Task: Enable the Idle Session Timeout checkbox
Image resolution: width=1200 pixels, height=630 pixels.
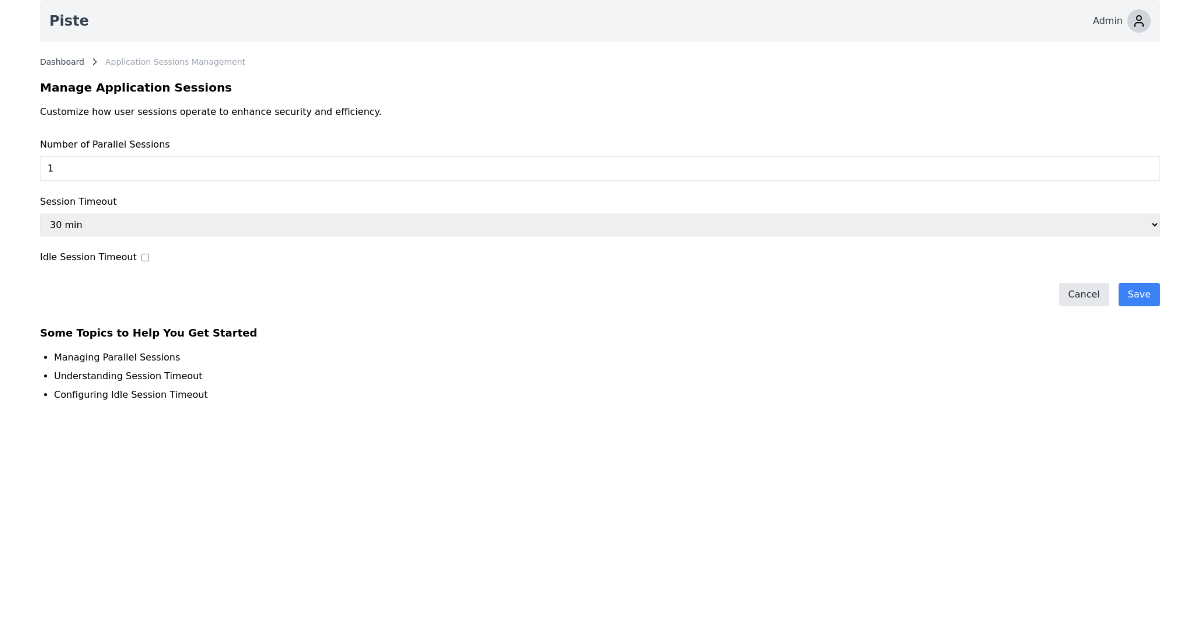Action: 144,257
